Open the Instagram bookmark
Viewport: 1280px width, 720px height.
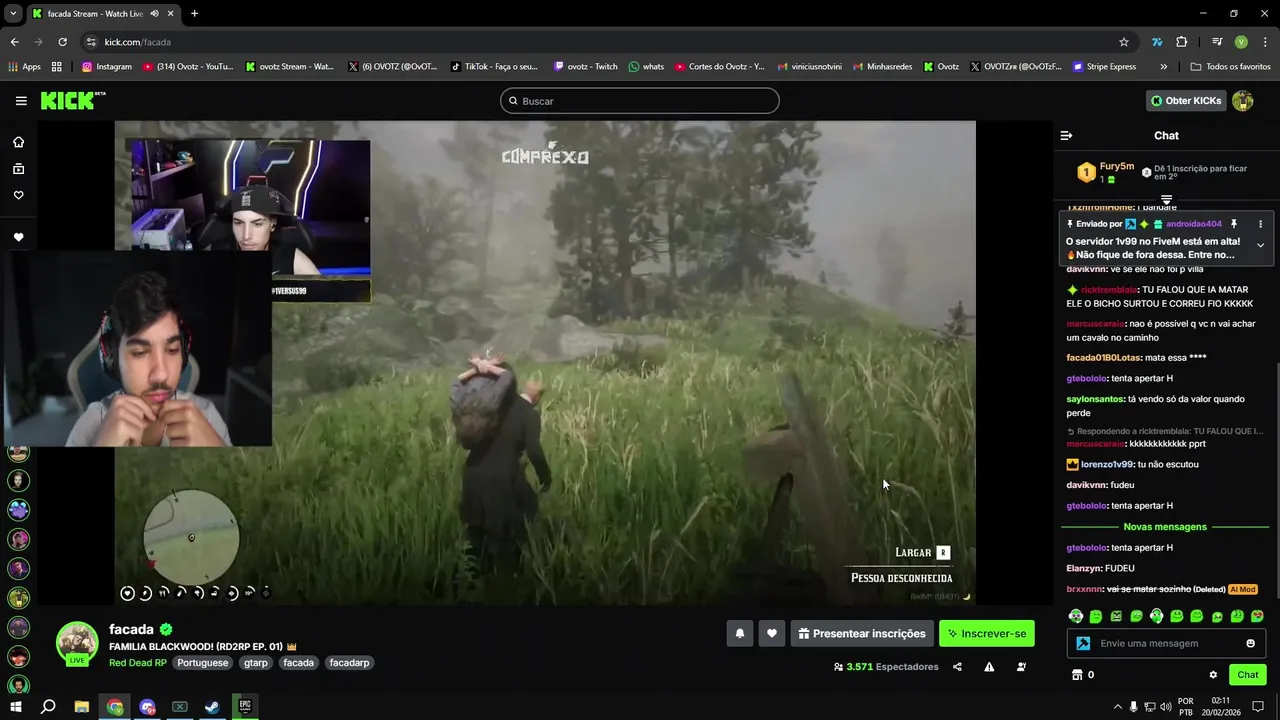click(x=107, y=67)
